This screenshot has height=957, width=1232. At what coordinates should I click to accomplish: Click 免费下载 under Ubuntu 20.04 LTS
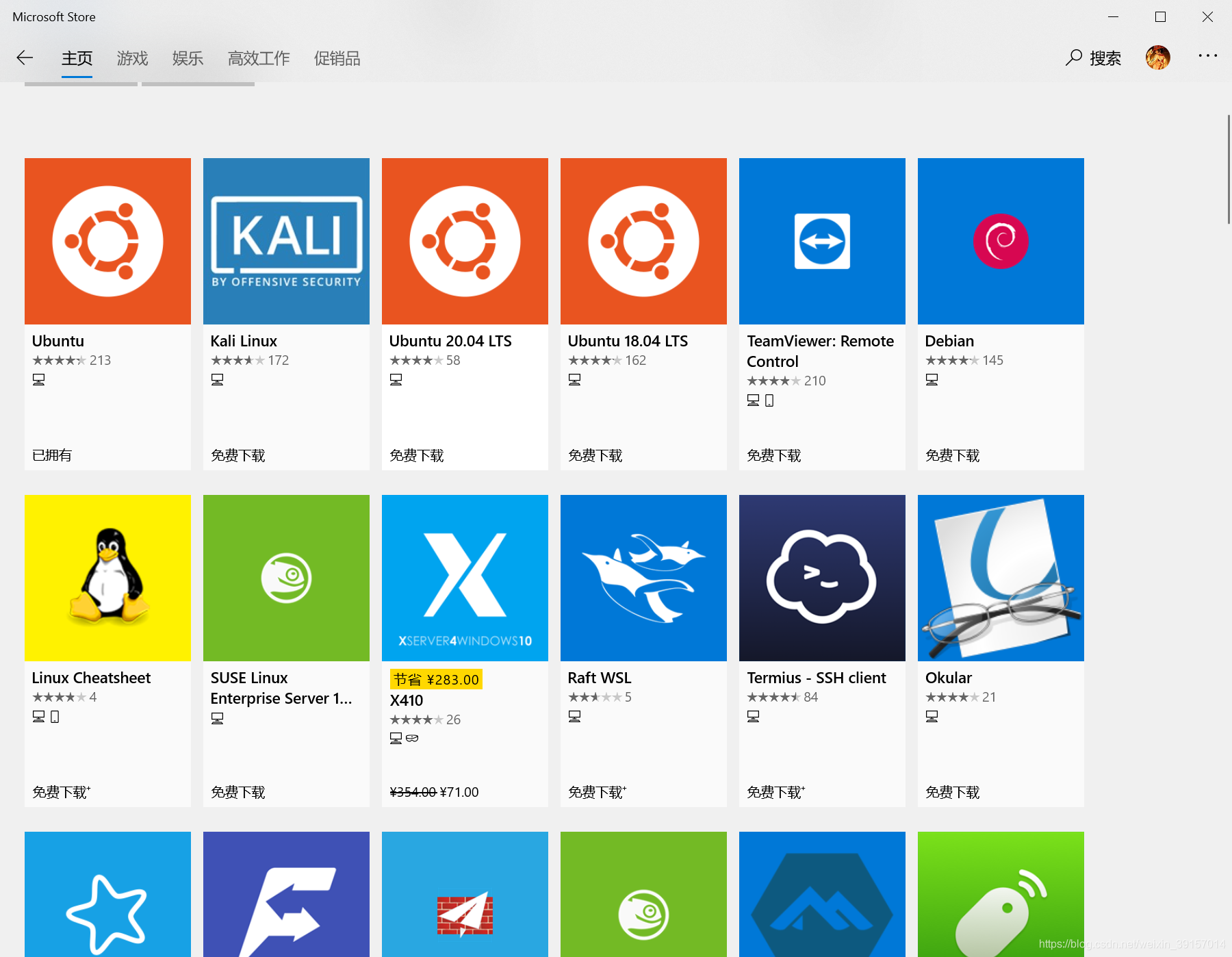coord(416,455)
